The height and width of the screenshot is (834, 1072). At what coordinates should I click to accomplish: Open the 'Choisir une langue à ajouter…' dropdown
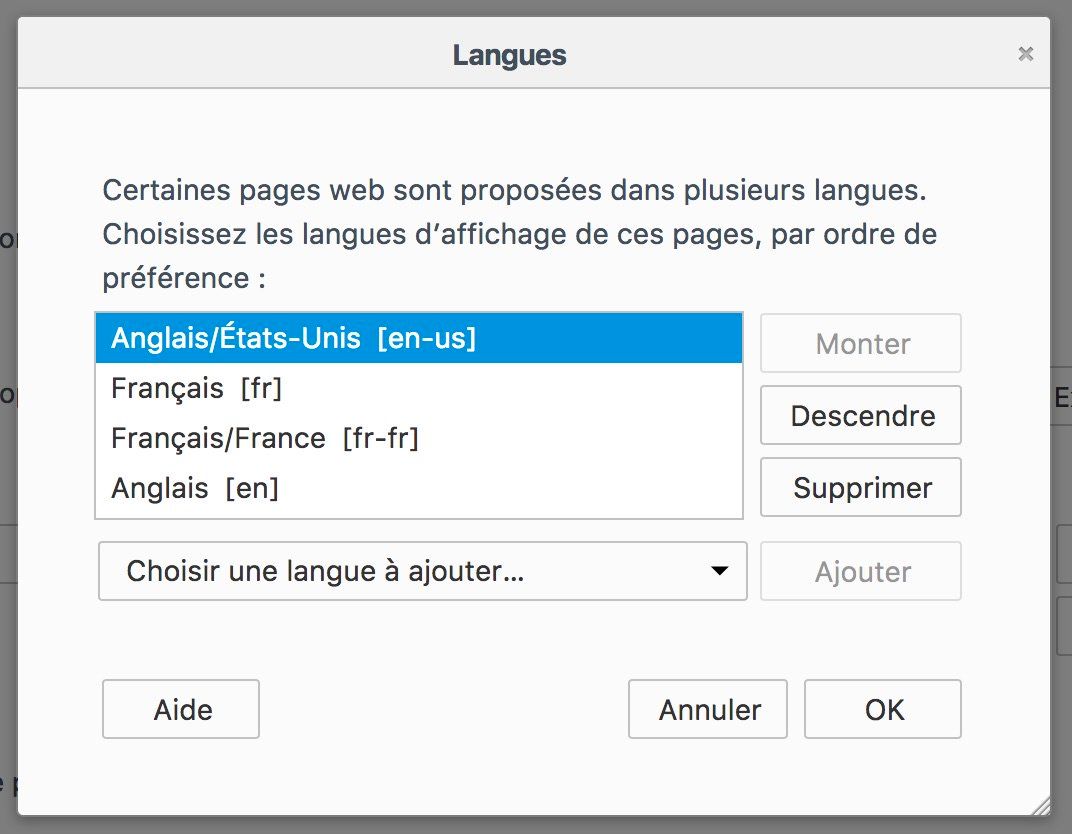click(423, 571)
